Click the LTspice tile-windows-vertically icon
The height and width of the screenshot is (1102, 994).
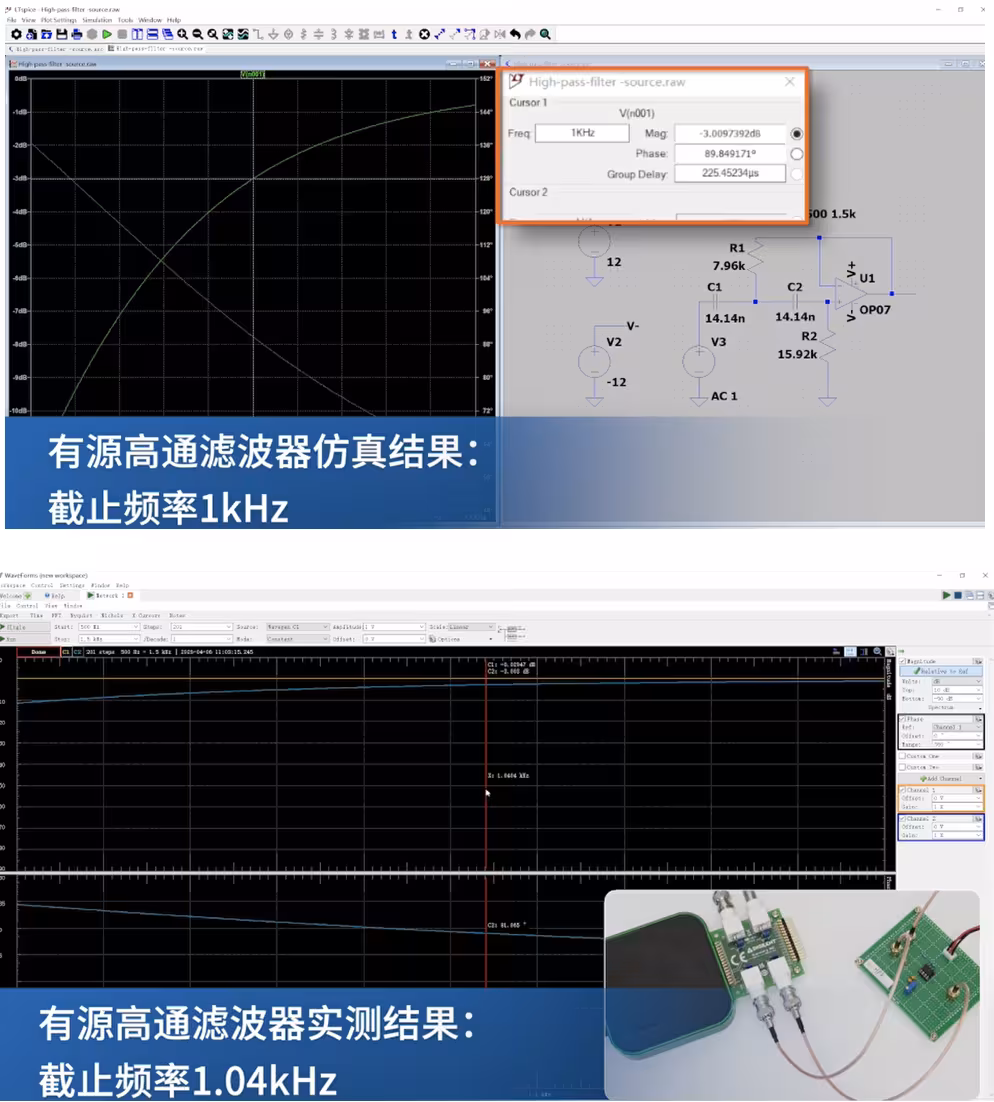(x=137, y=34)
